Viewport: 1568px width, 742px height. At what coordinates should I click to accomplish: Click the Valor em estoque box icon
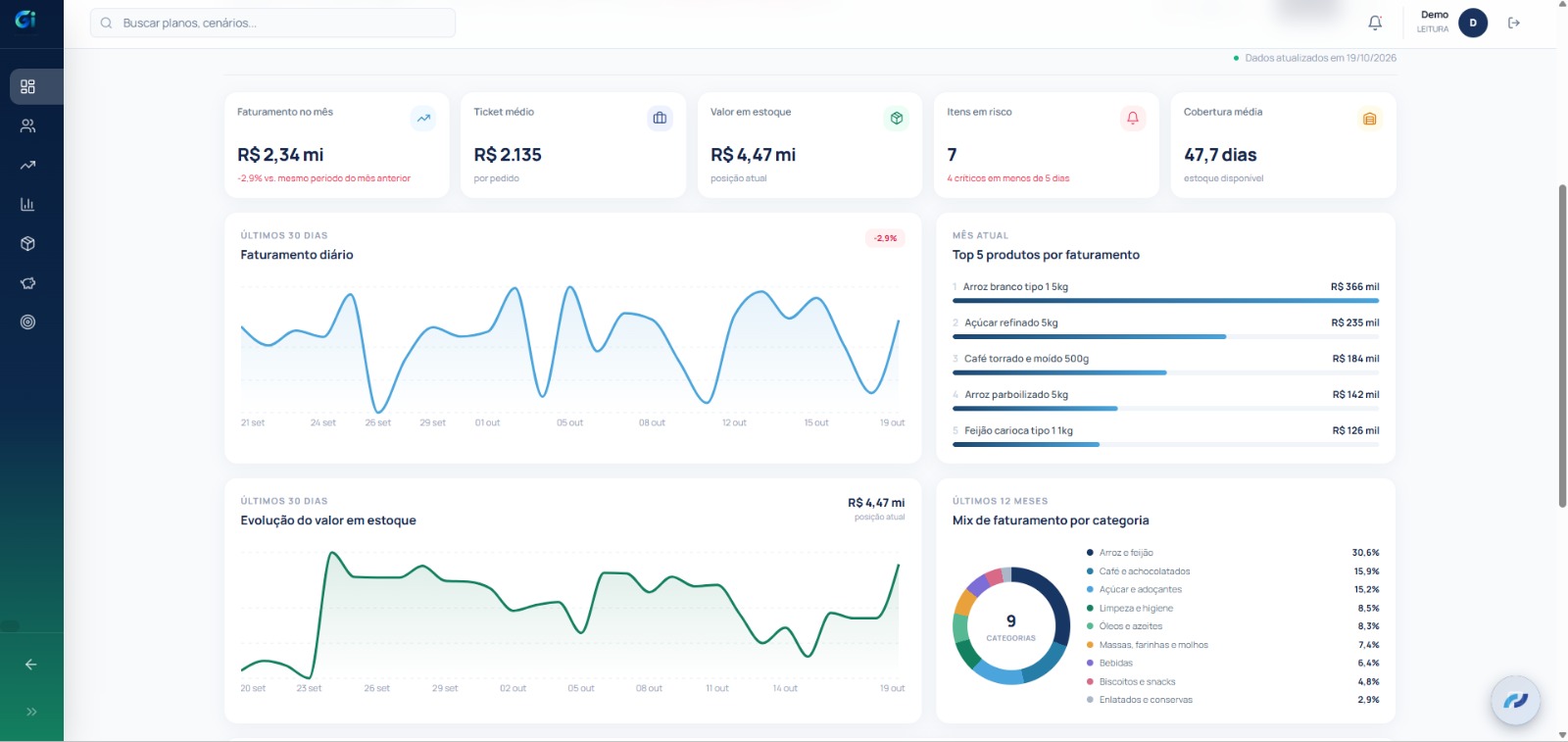(x=897, y=119)
